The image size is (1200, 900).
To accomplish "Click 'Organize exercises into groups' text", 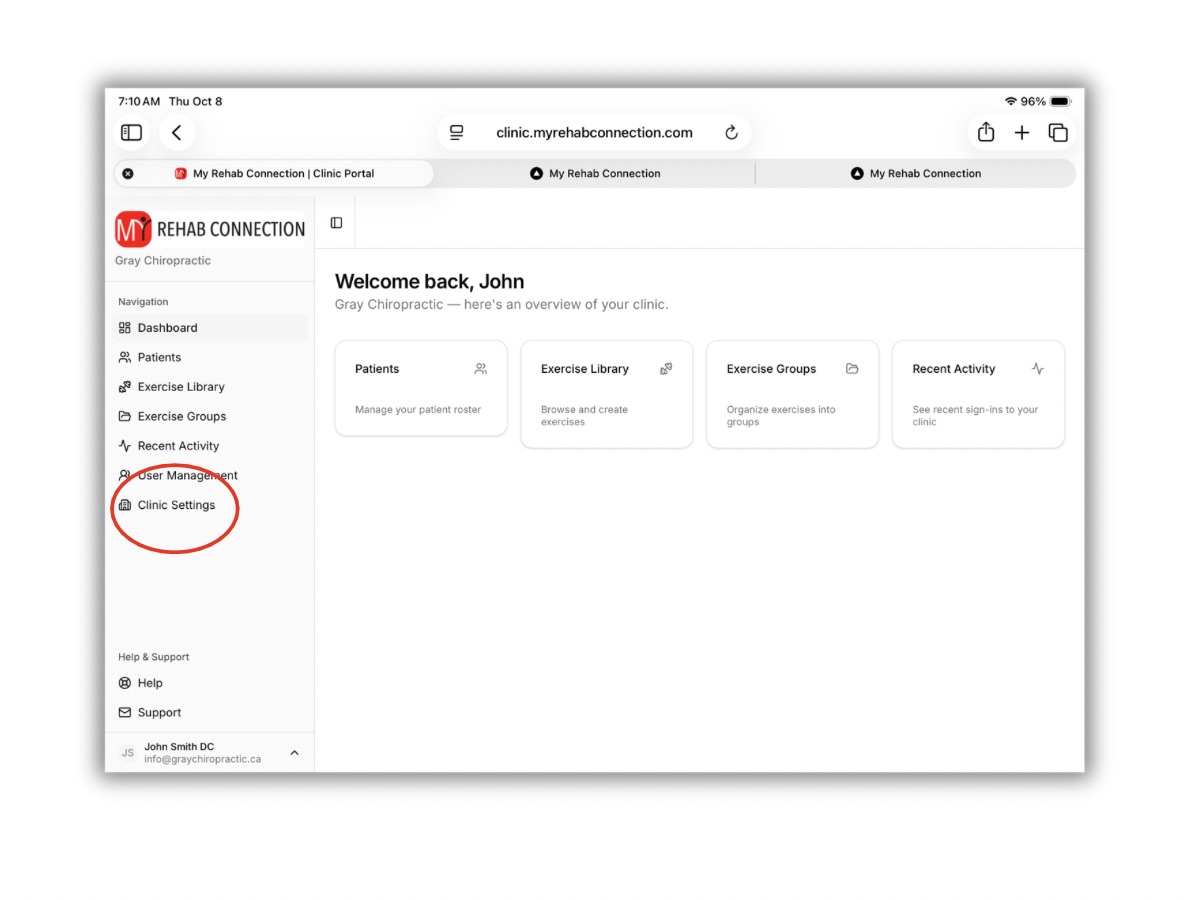I will tap(781, 416).
